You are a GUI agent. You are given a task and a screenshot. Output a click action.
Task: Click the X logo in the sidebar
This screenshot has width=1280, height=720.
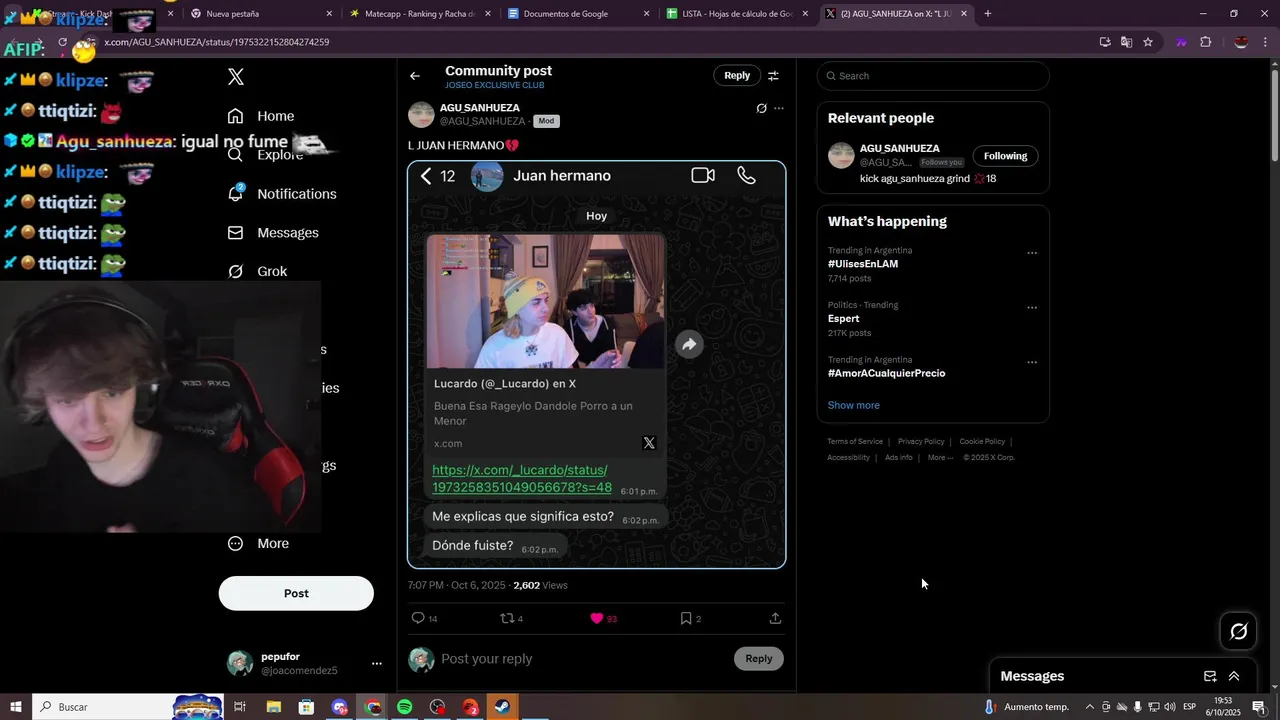tap(236, 77)
